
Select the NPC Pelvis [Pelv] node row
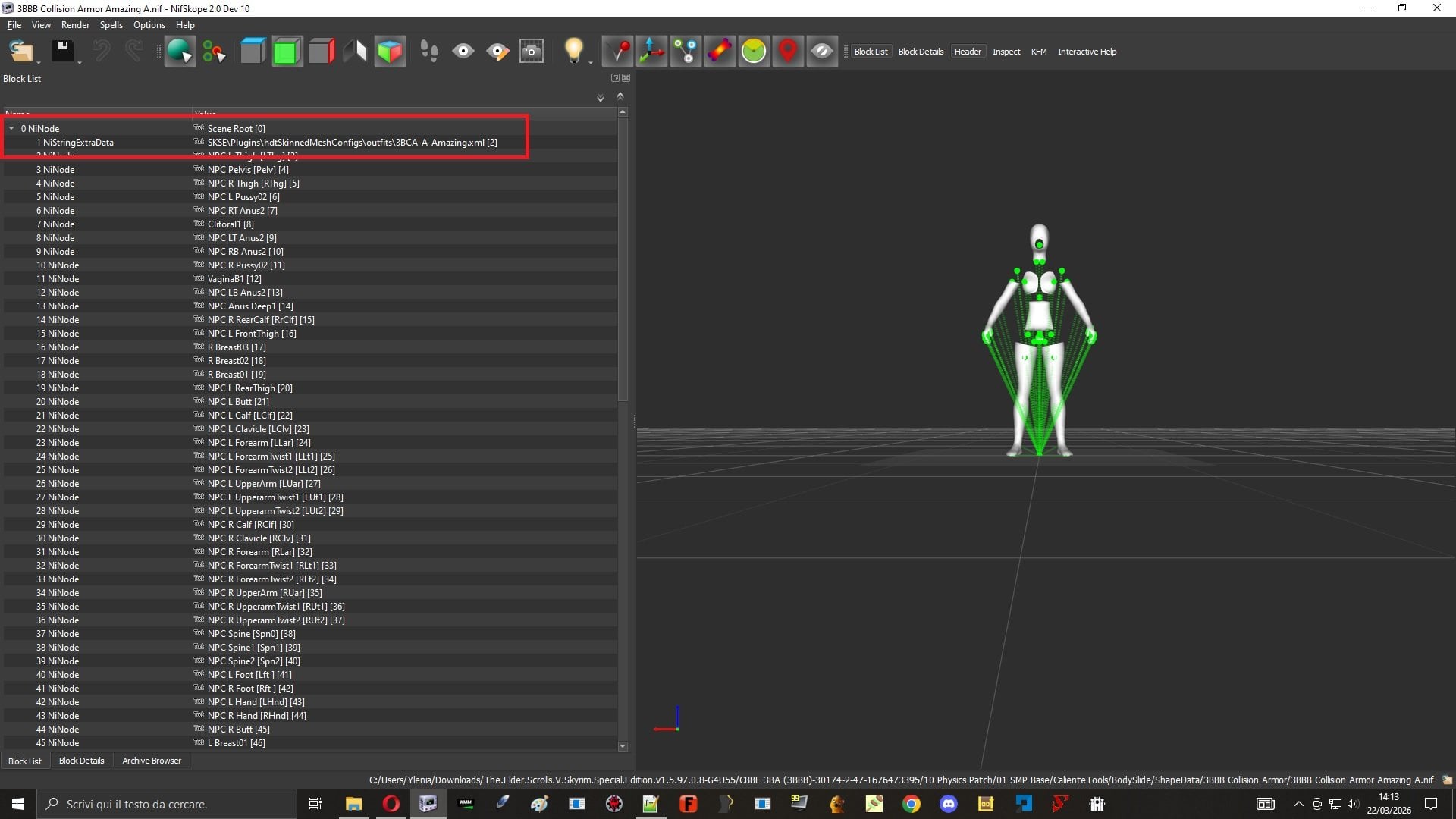310,170
